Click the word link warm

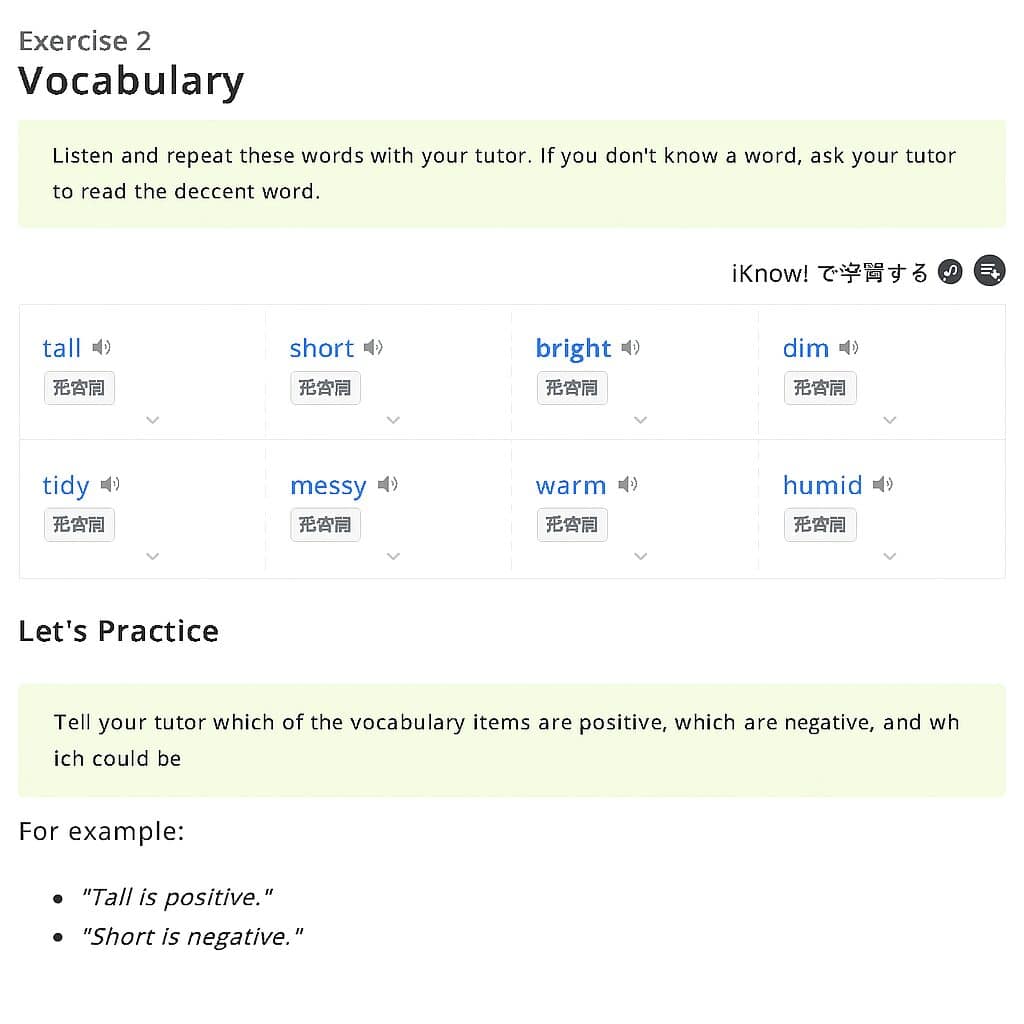coord(571,486)
